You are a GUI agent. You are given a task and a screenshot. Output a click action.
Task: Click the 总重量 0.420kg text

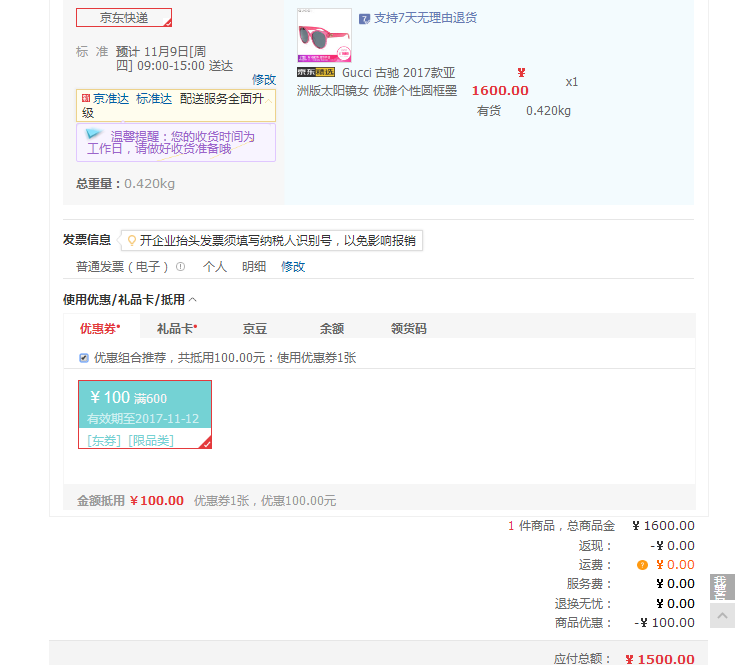pos(125,183)
